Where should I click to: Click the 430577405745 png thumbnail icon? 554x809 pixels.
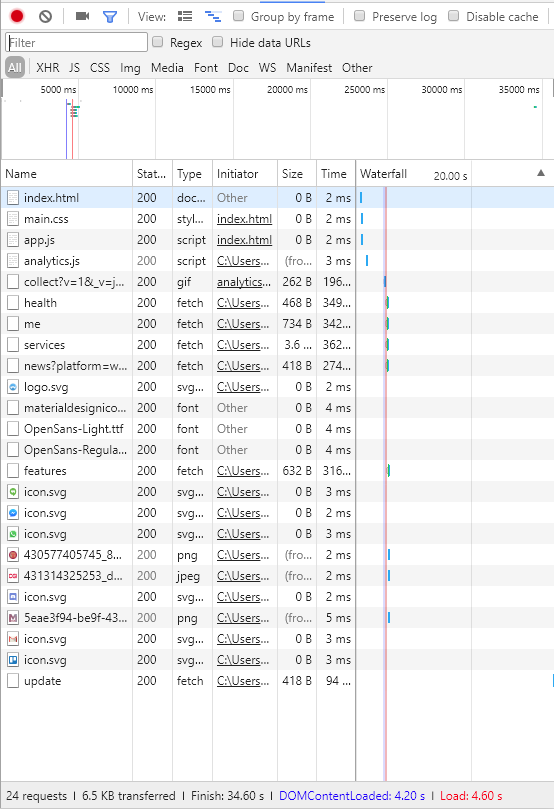tap(13, 555)
